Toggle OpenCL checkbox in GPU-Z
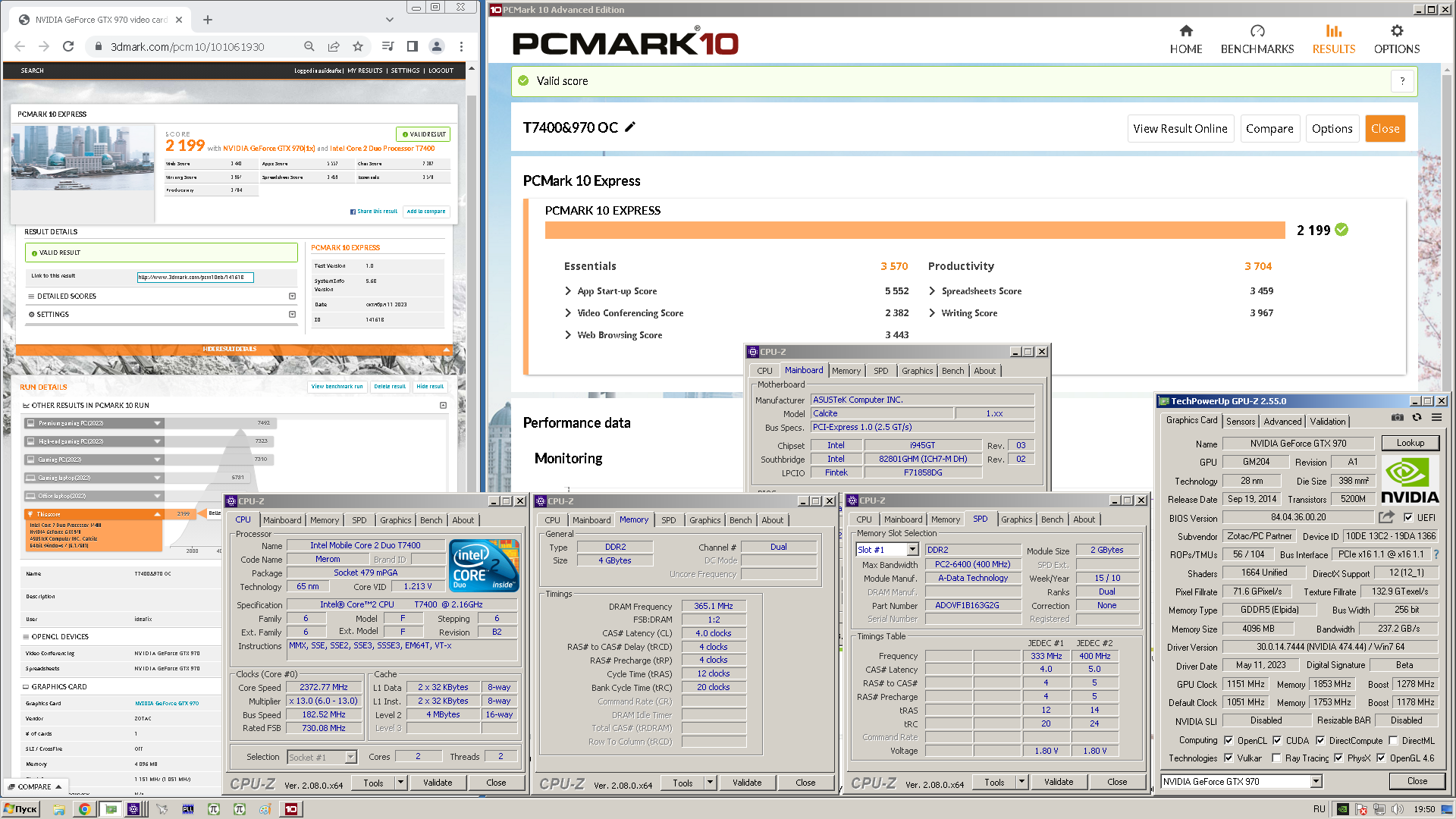The width and height of the screenshot is (1456, 819). coord(1228,741)
